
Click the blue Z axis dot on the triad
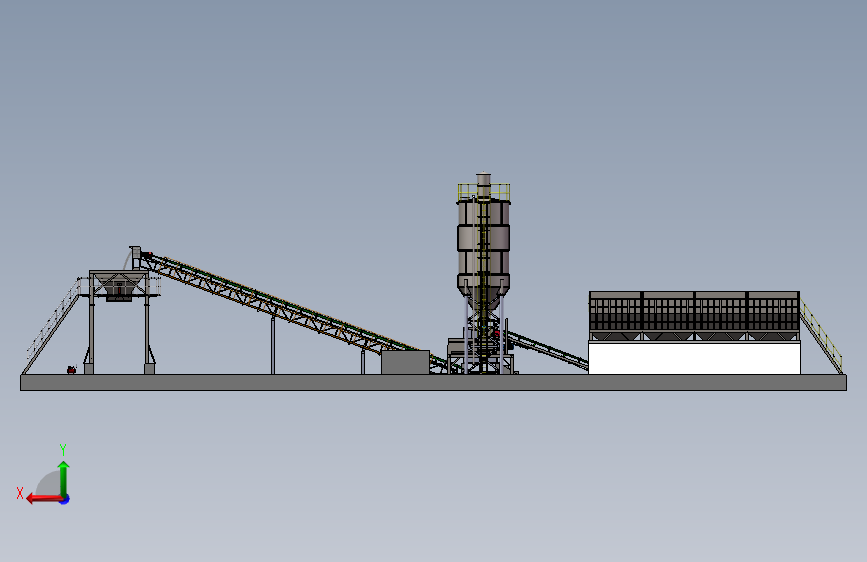pyautogui.click(x=65, y=499)
